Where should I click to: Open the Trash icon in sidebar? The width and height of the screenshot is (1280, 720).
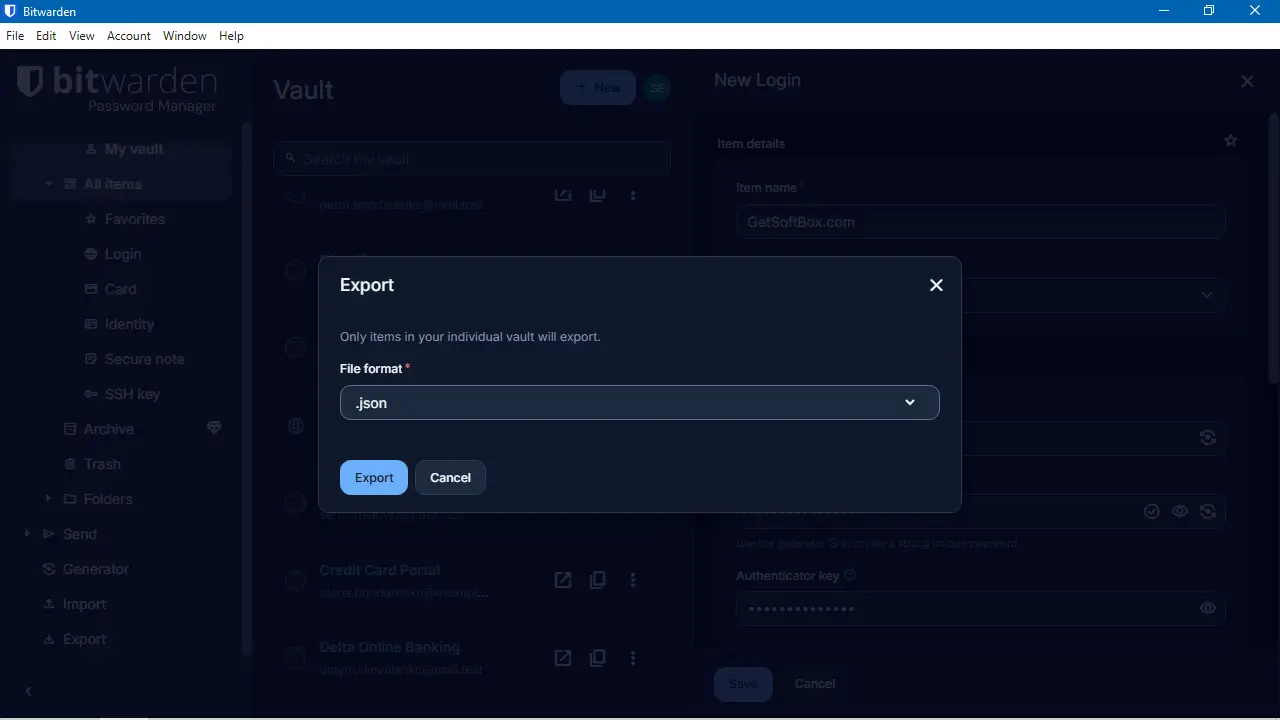[x=70, y=464]
